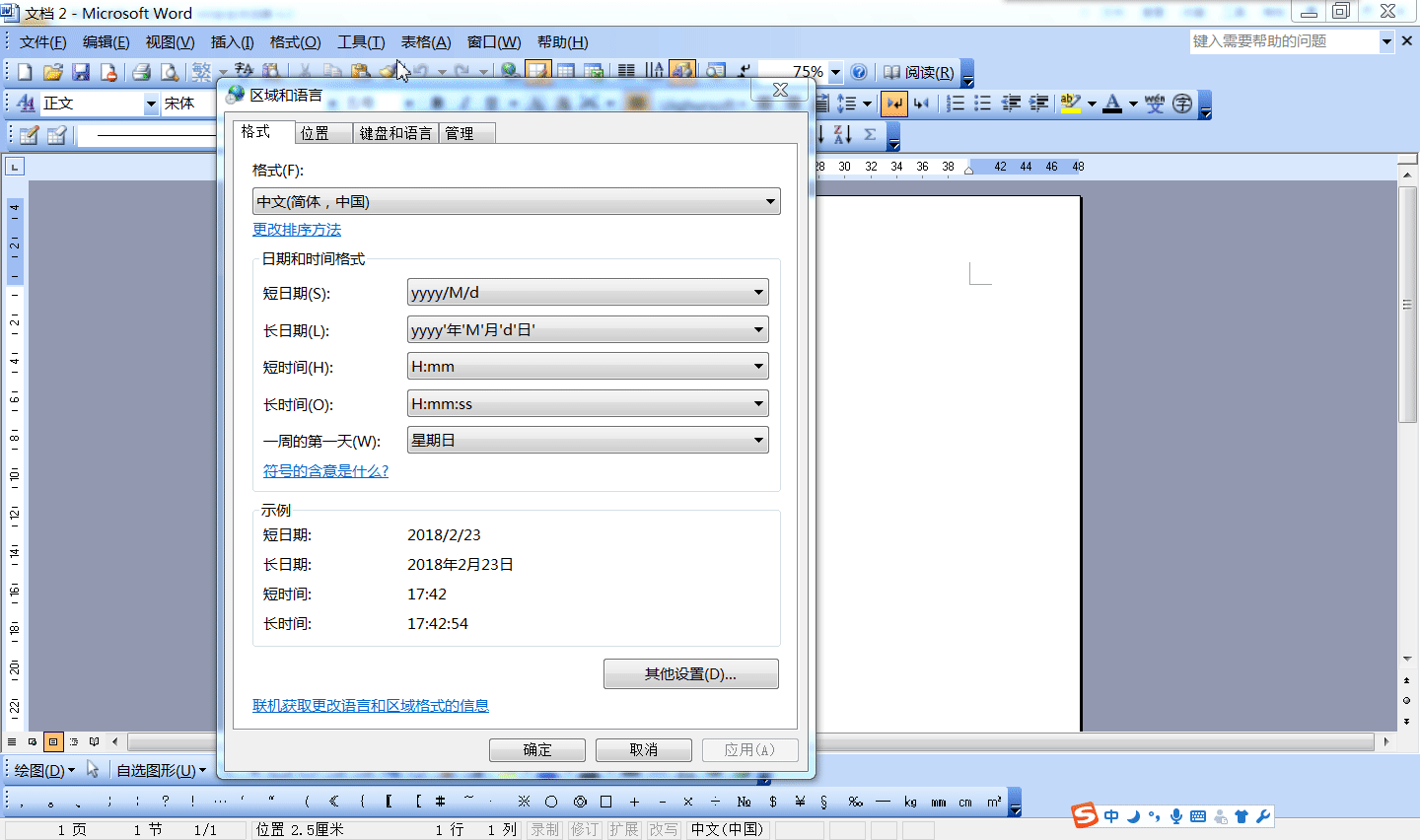Apply bullet list formatting
Image resolution: width=1420 pixels, height=840 pixels.
tap(983, 104)
